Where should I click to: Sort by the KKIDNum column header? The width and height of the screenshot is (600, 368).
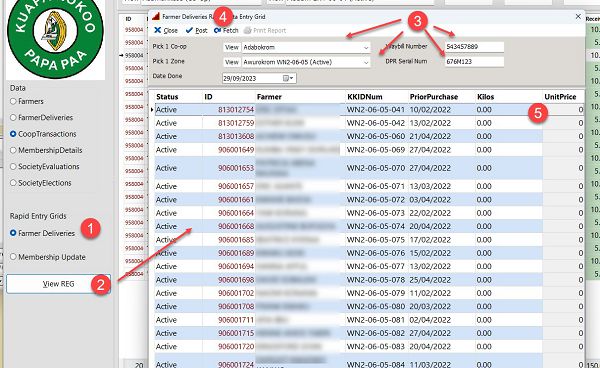pyautogui.click(x=365, y=97)
